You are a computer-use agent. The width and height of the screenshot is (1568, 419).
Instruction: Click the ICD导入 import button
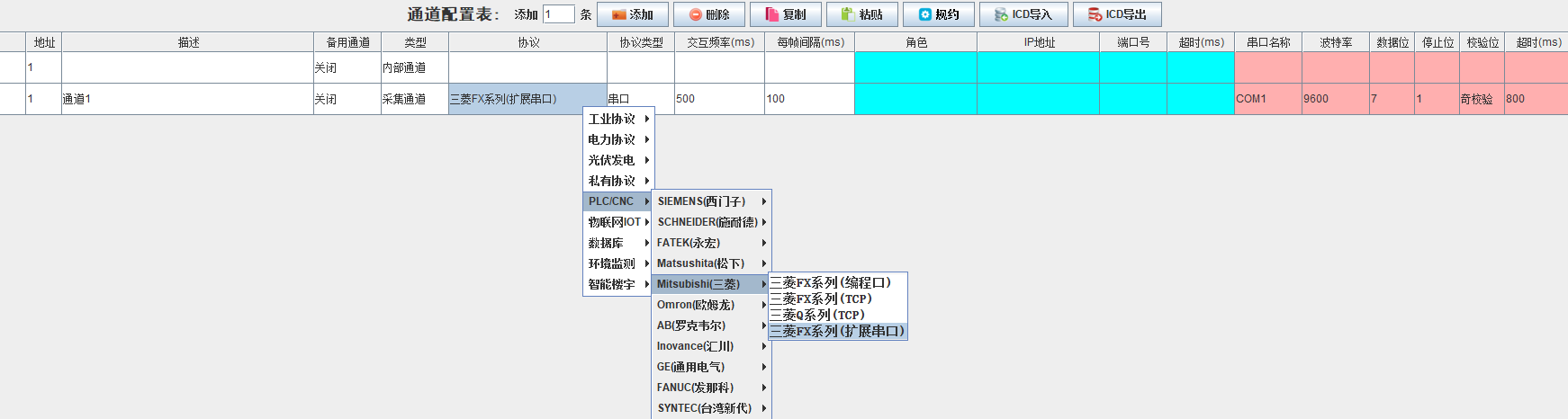(1023, 14)
